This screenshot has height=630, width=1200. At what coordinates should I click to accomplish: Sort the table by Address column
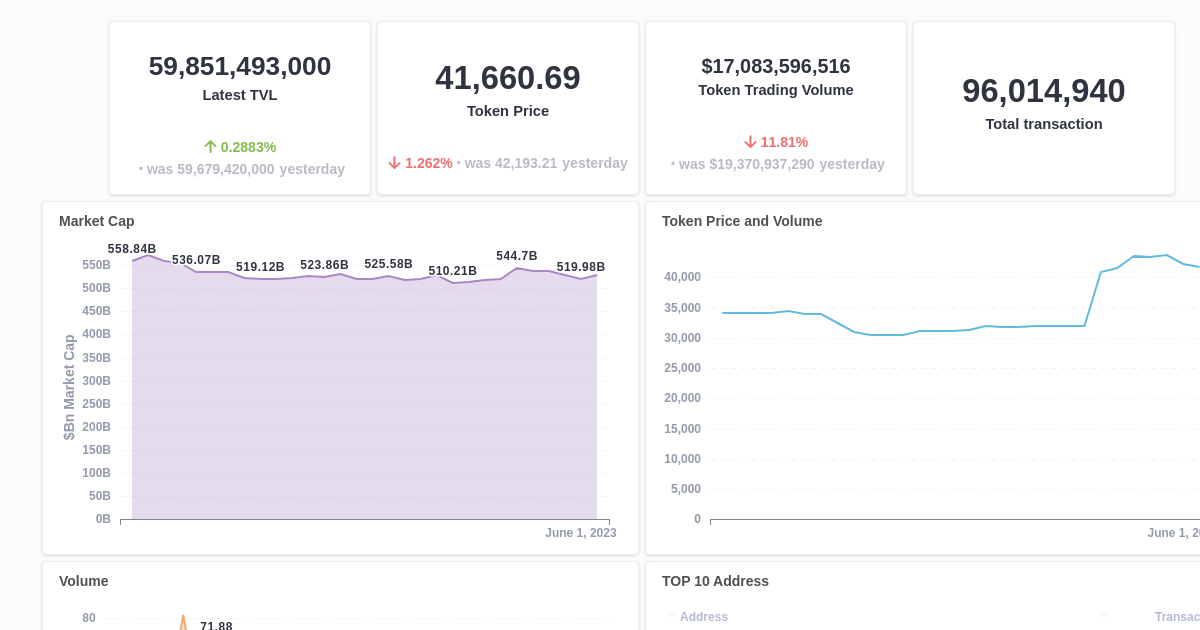(x=704, y=617)
